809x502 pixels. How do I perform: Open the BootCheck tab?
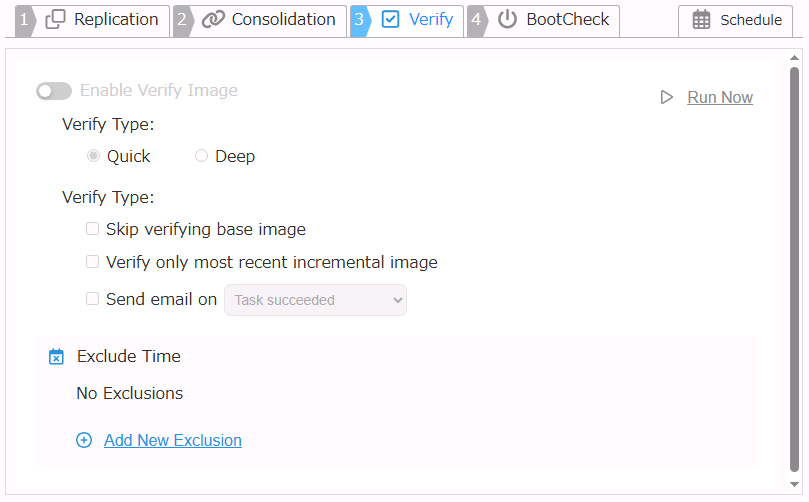click(567, 20)
